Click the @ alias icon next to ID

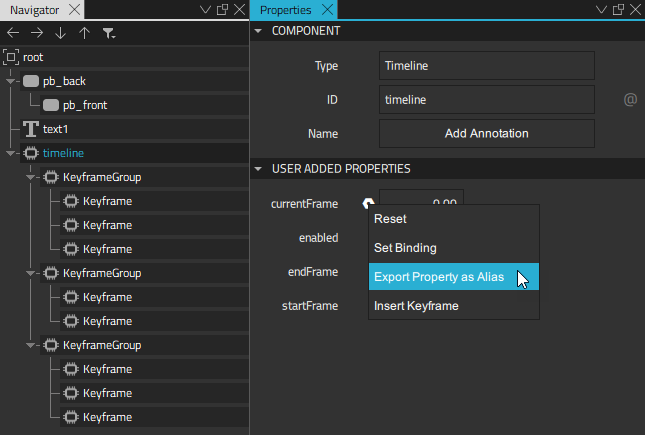630,99
